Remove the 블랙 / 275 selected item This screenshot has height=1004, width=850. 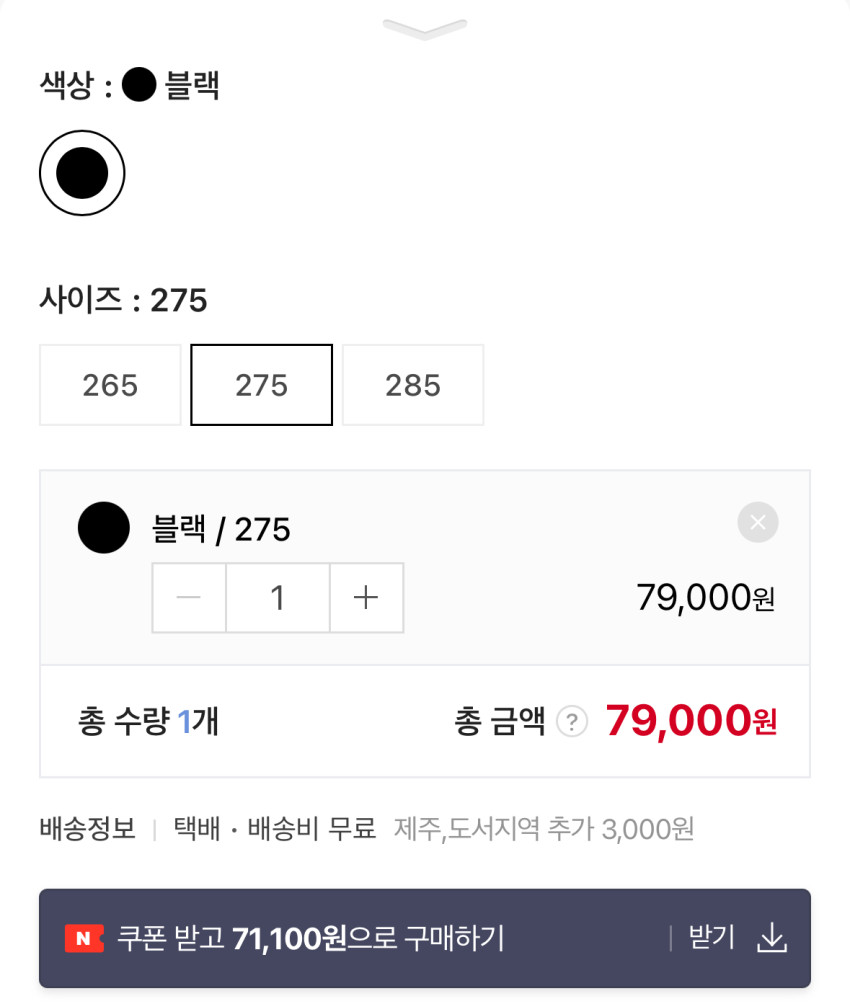(x=757, y=522)
